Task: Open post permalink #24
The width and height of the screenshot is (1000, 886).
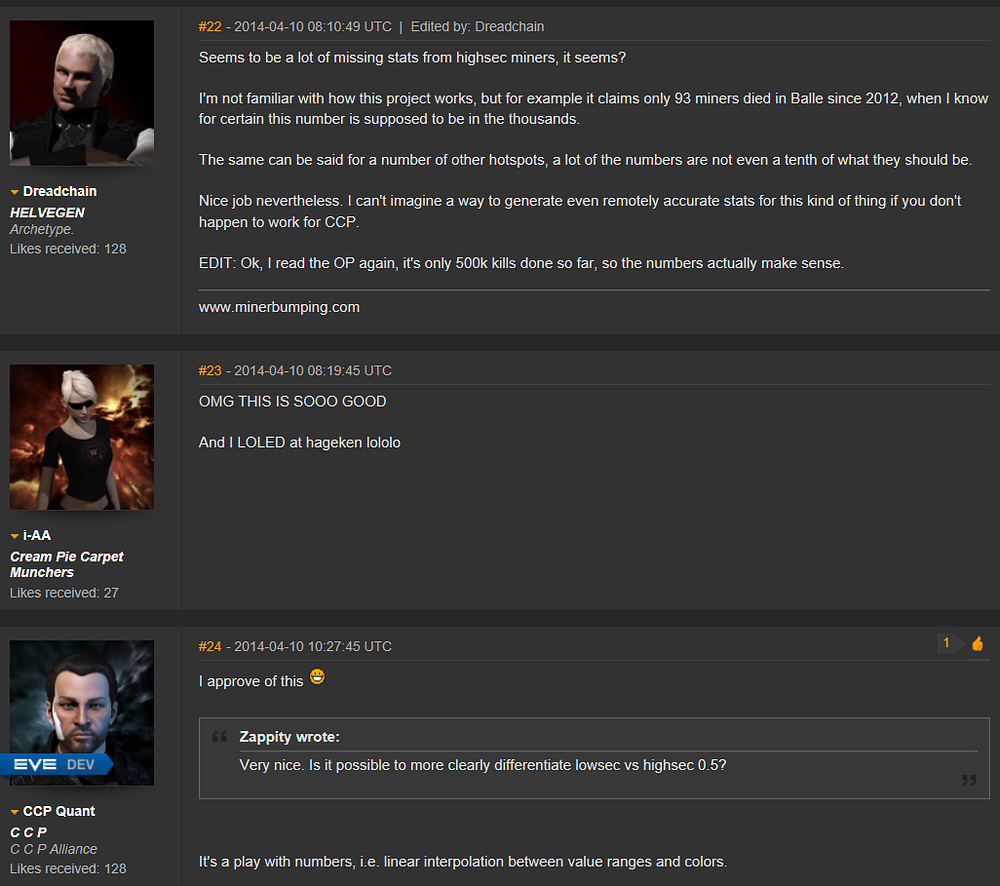Action: pyautogui.click(x=210, y=646)
